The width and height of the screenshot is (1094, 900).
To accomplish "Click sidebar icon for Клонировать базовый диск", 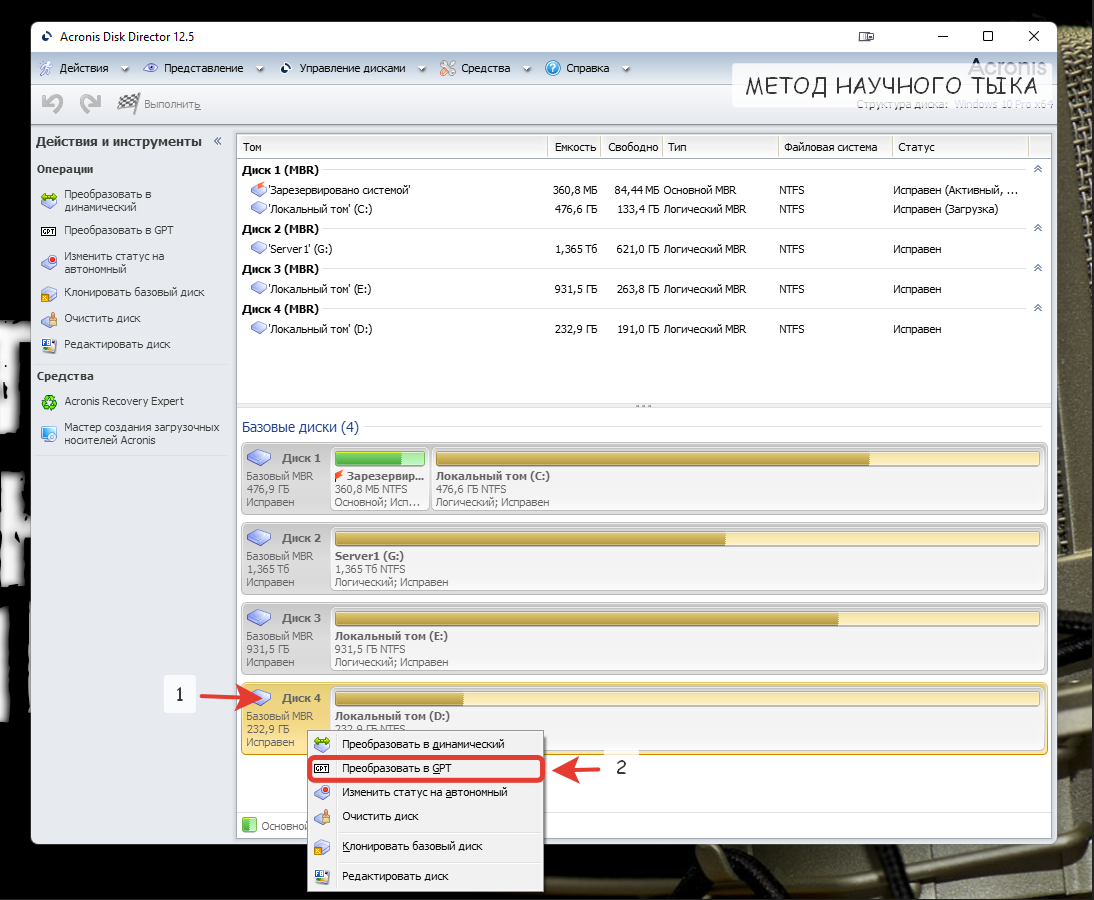I will [x=49, y=294].
